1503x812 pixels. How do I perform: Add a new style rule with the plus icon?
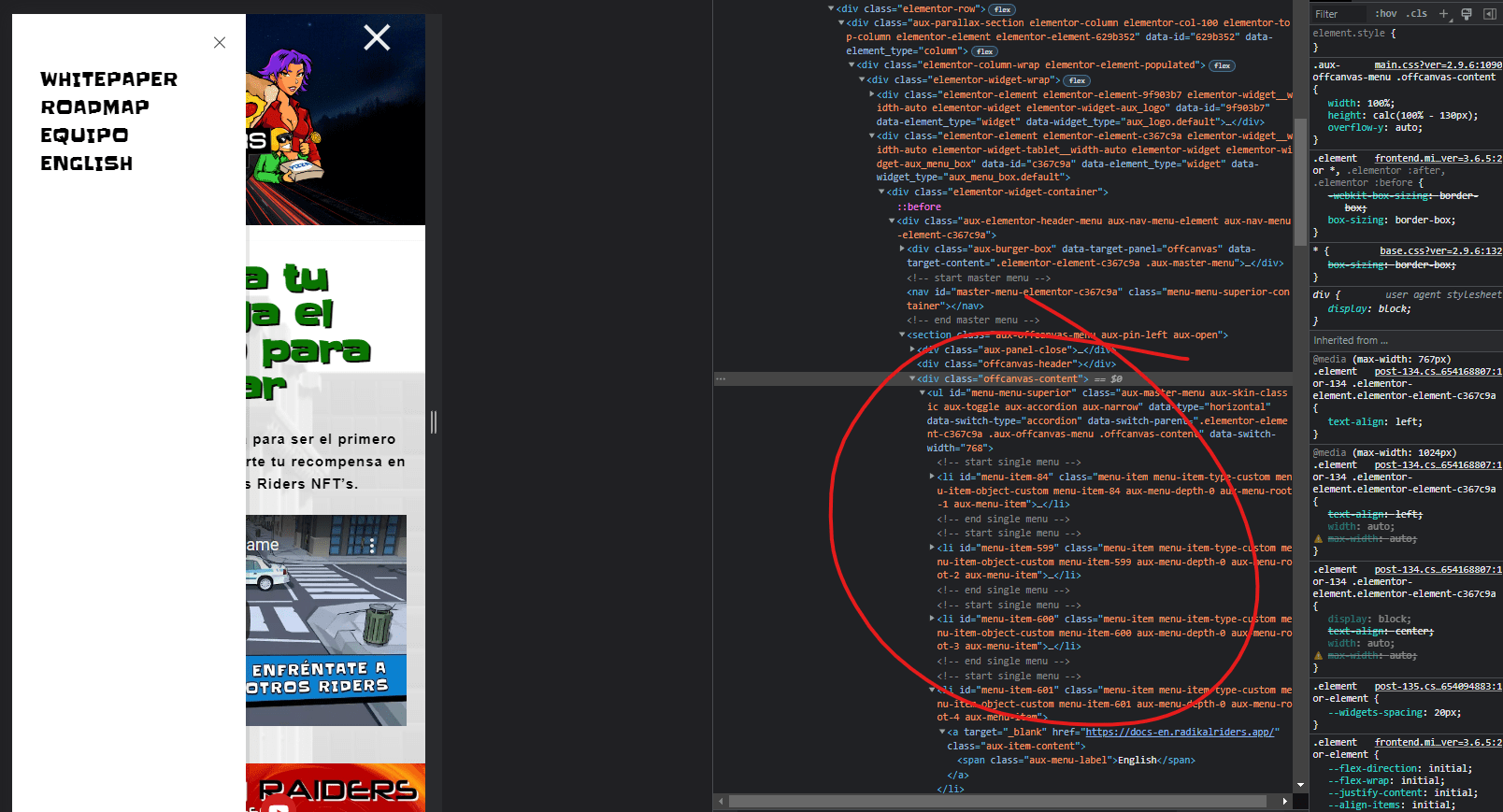click(1443, 14)
